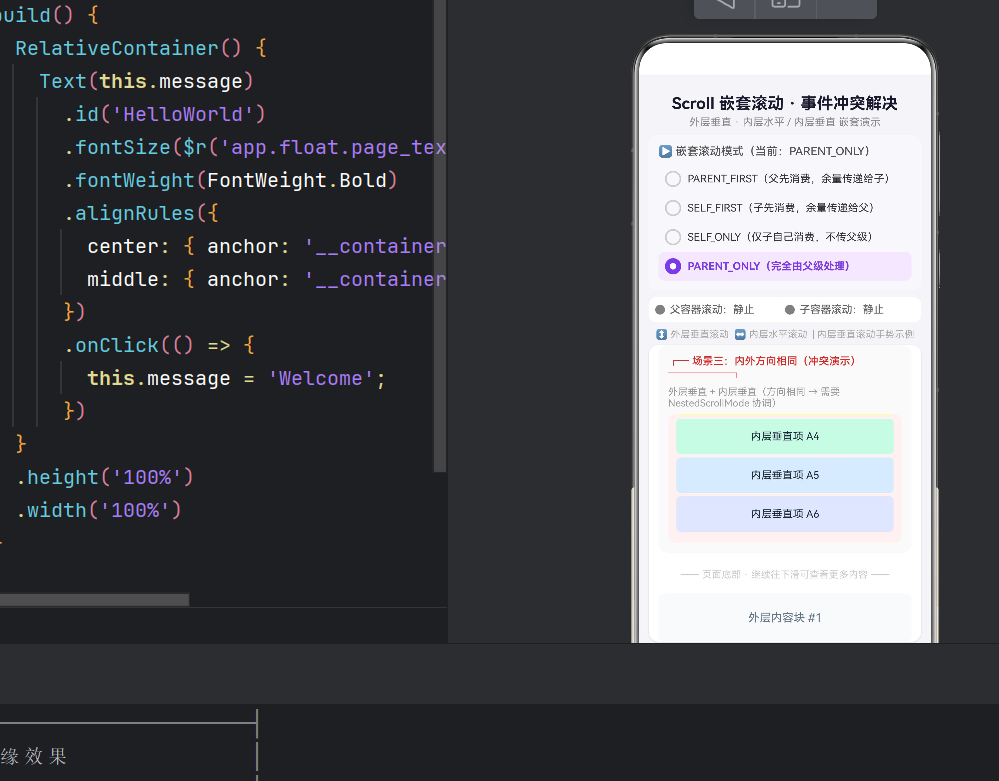Click .alignRules in the code editor
The image size is (999, 781).
point(129,213)
